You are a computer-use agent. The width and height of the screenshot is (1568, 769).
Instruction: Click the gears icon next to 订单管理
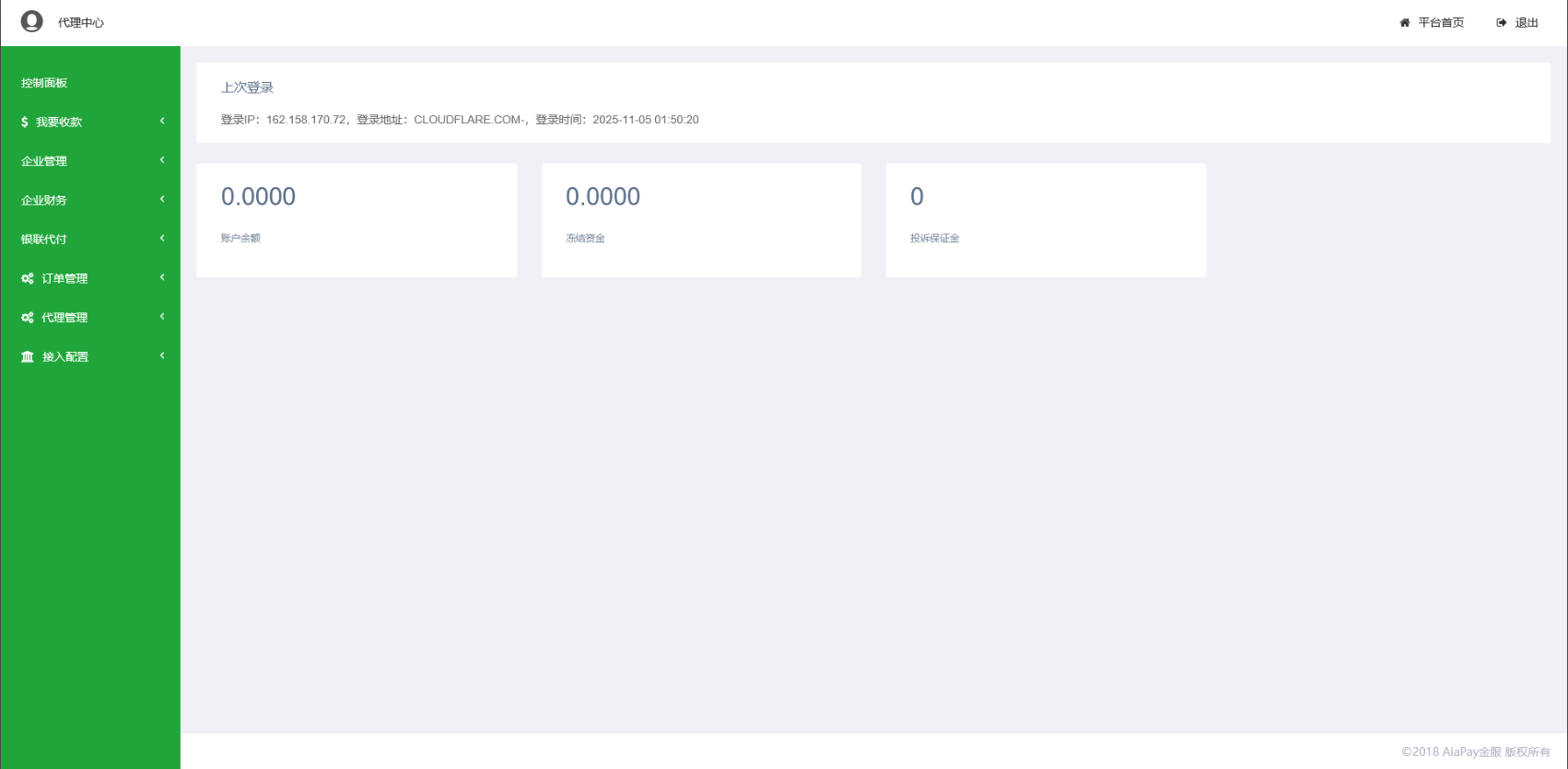(x=28, y=278)
